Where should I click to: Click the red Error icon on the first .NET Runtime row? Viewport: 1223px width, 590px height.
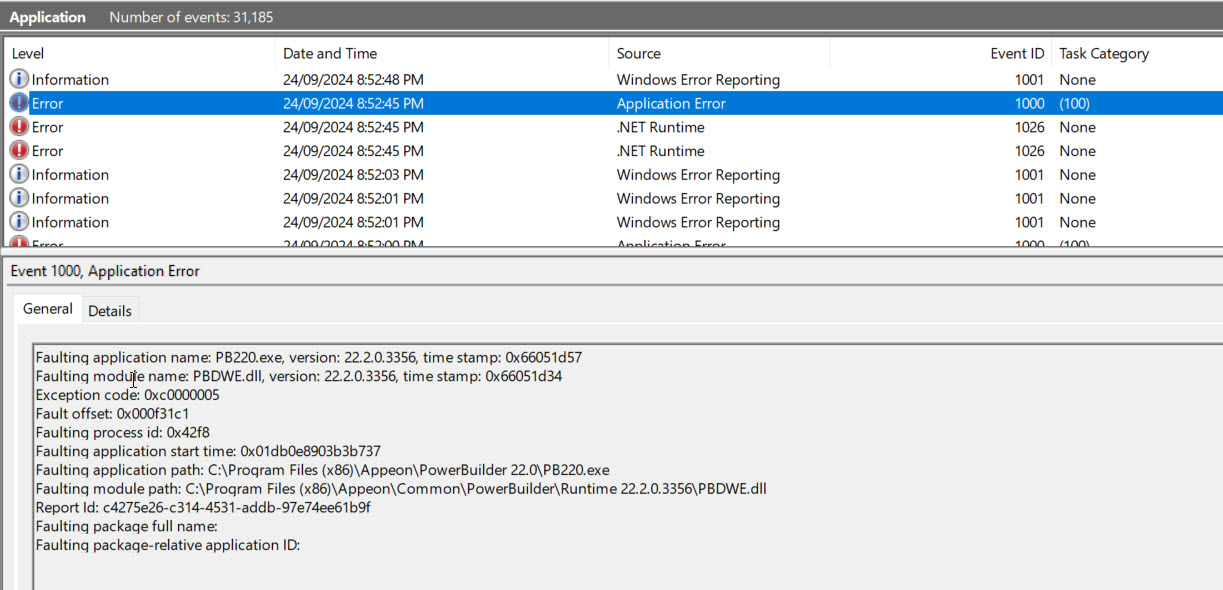tap(19, 128)
